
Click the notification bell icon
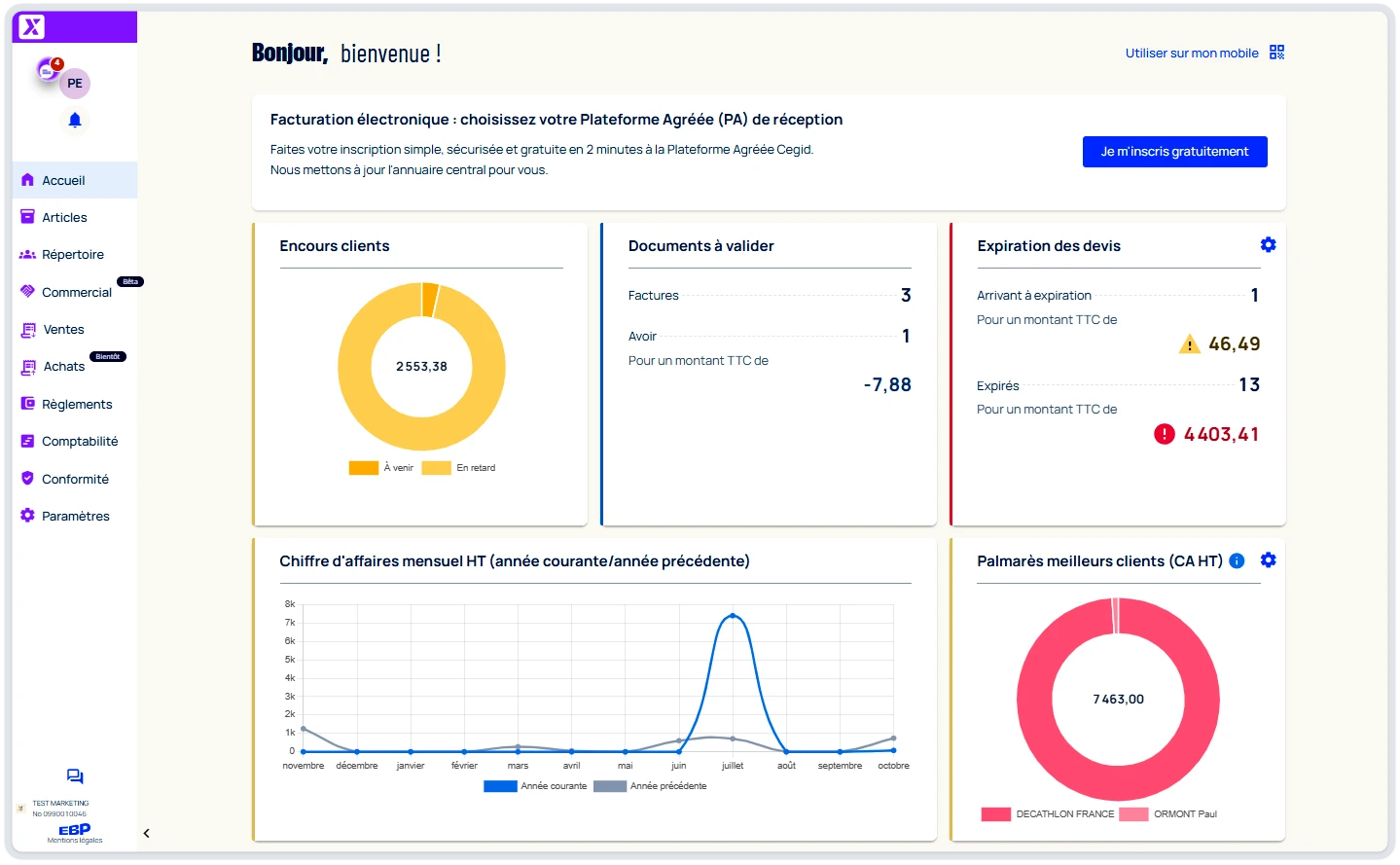75,121
